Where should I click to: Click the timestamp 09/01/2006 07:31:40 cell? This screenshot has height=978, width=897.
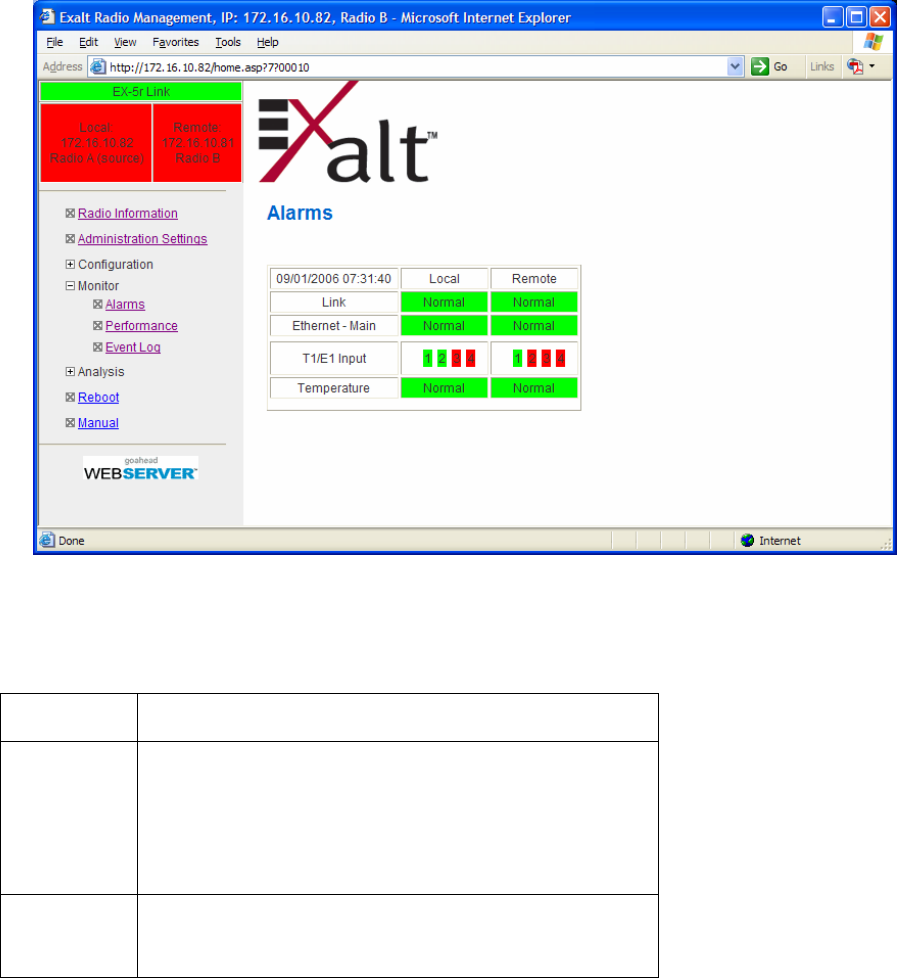334,279
